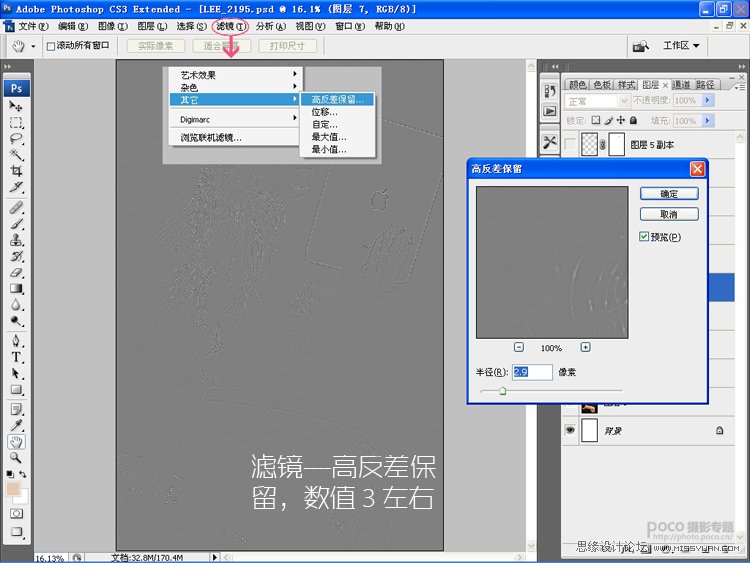Open the workspace dropdown
The width and height of the screenshot is (750, 563).
click(x=681, y=45)
